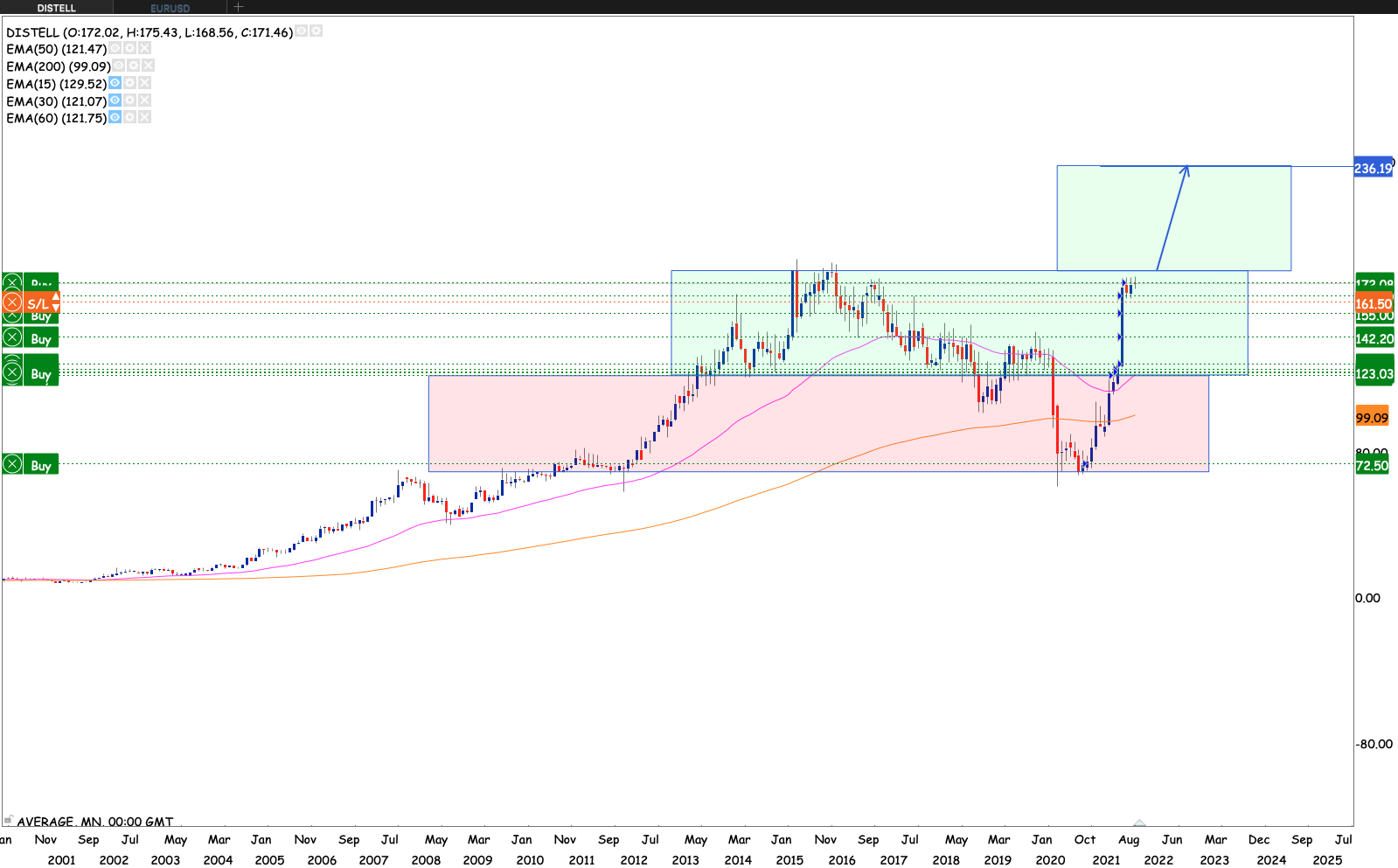Click the orange 99.09 EMA price tag
The image size is (1398, 868).
tap(1372, 417)
